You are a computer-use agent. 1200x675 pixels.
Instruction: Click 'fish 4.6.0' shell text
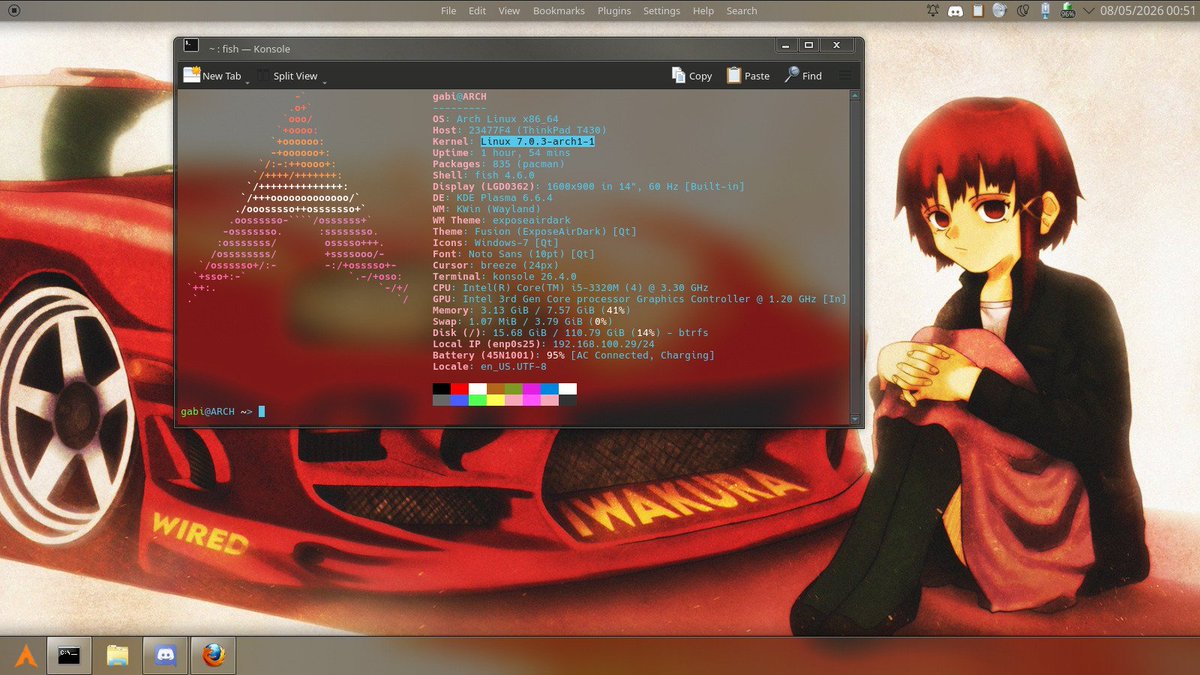click(504, 175)
